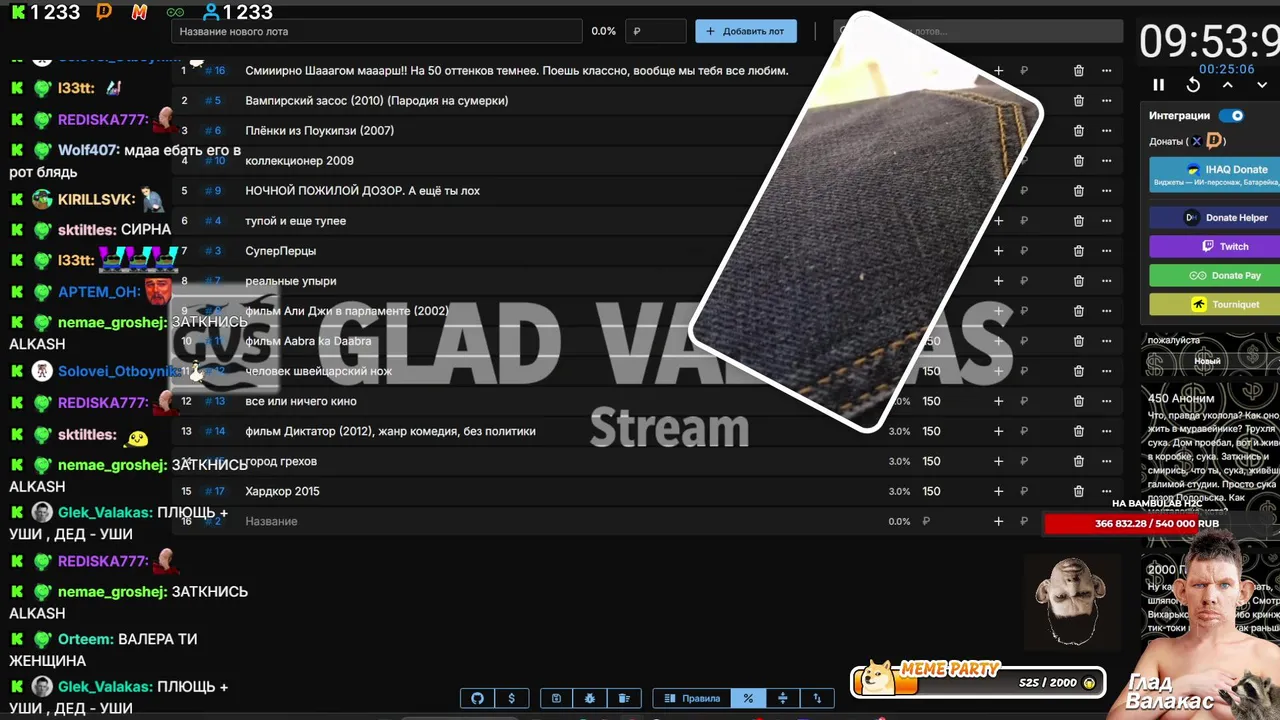Select lot name "тупой и еще тупее"

(295, 221)
